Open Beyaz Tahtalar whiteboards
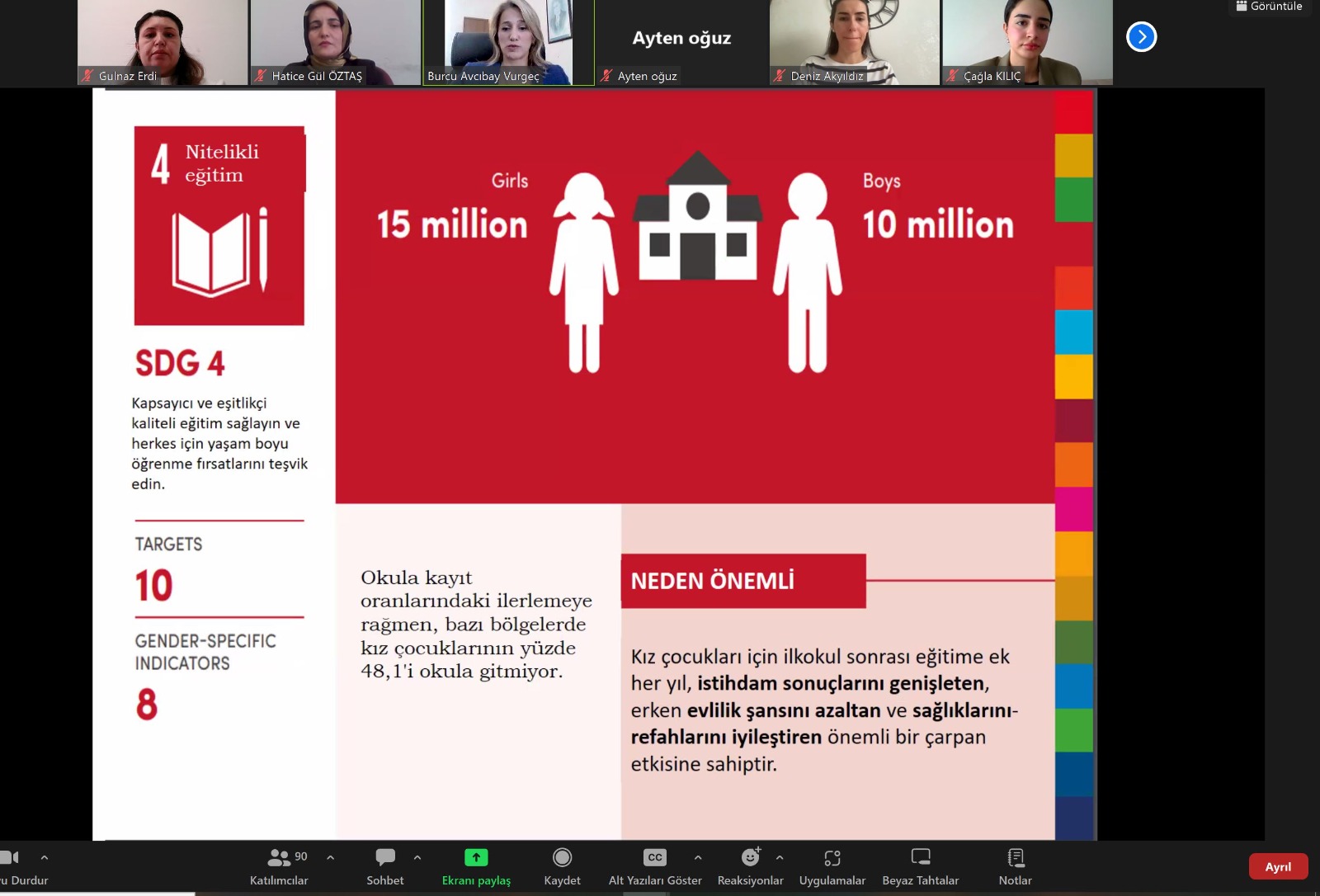The width and height of the screenshot is (1320, 896). point(920,866)
